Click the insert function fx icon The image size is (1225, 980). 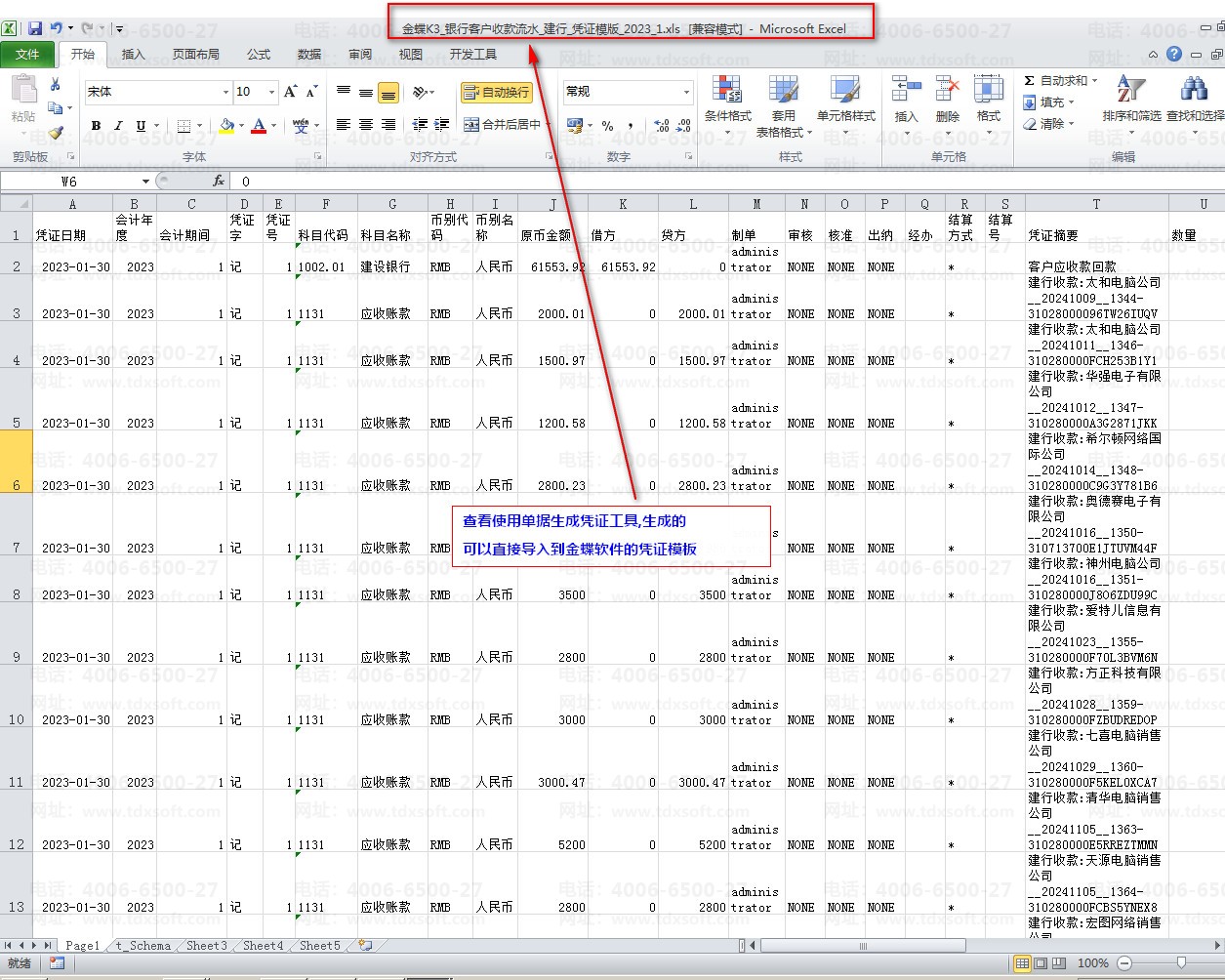[219, 182]
